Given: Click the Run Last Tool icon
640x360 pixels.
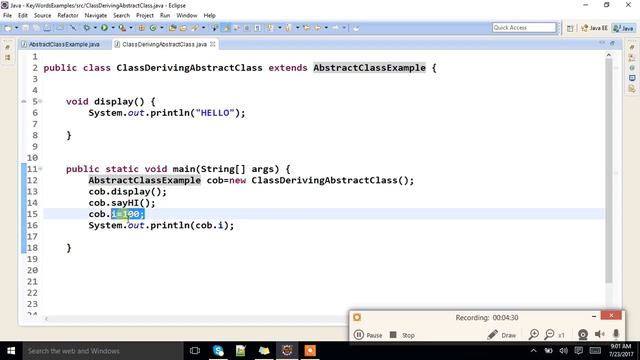Looking at the screenshot, I should (x=122, y=28).
